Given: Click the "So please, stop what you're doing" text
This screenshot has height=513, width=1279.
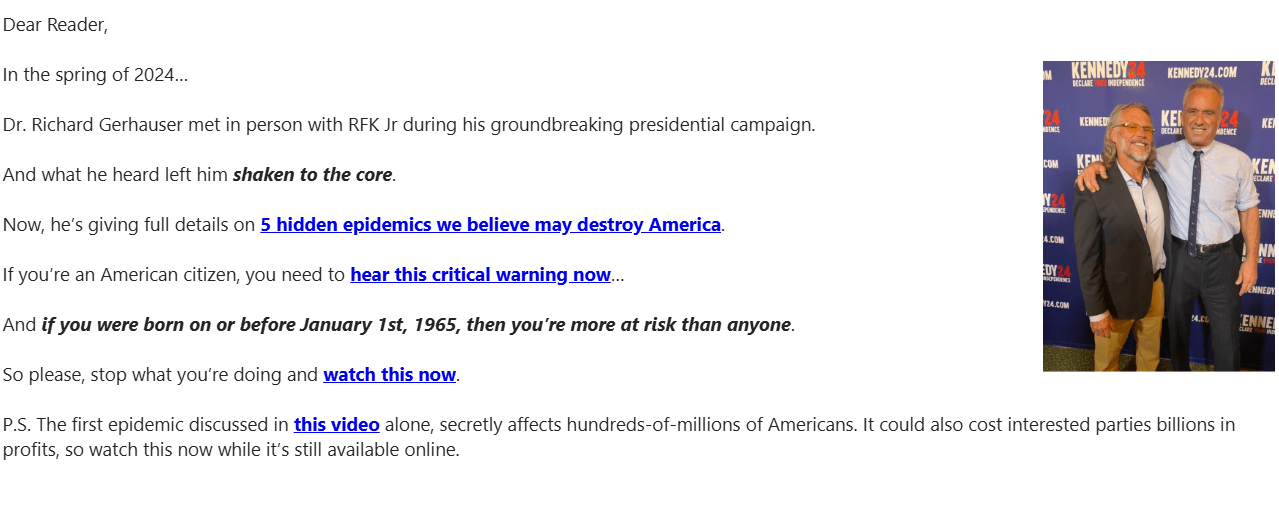Looking at the screenshot, I should pos(160,375).
